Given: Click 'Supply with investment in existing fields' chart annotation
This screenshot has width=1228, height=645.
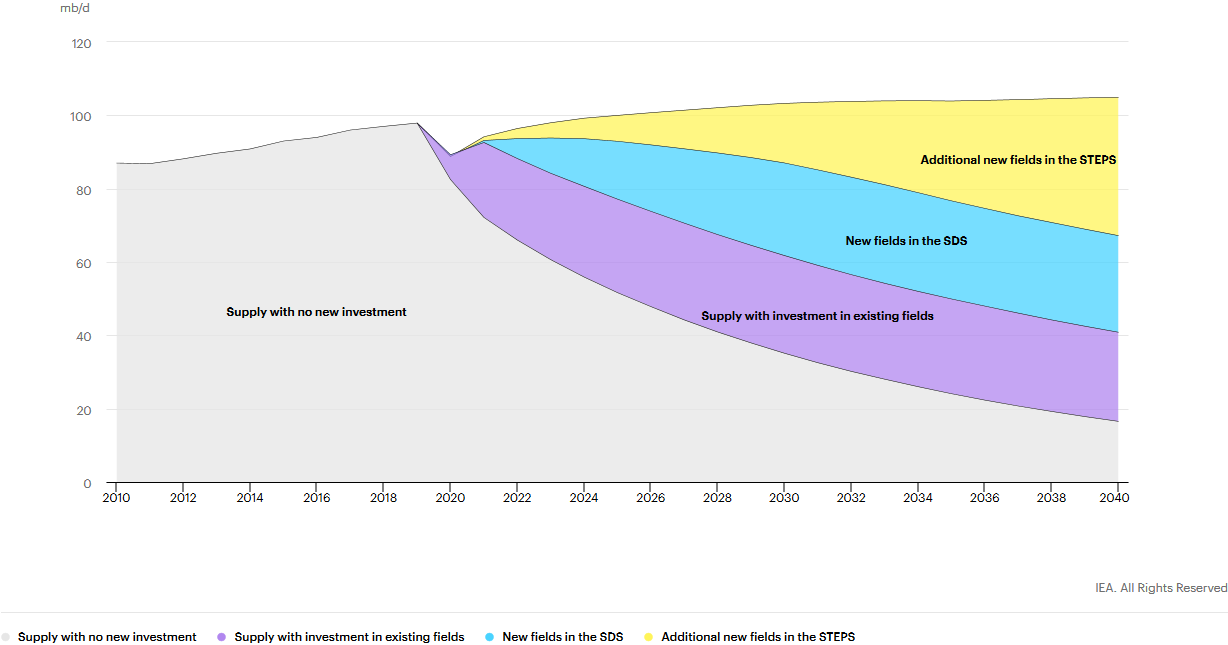Looking at the screenshot, I should coord(817,316).
